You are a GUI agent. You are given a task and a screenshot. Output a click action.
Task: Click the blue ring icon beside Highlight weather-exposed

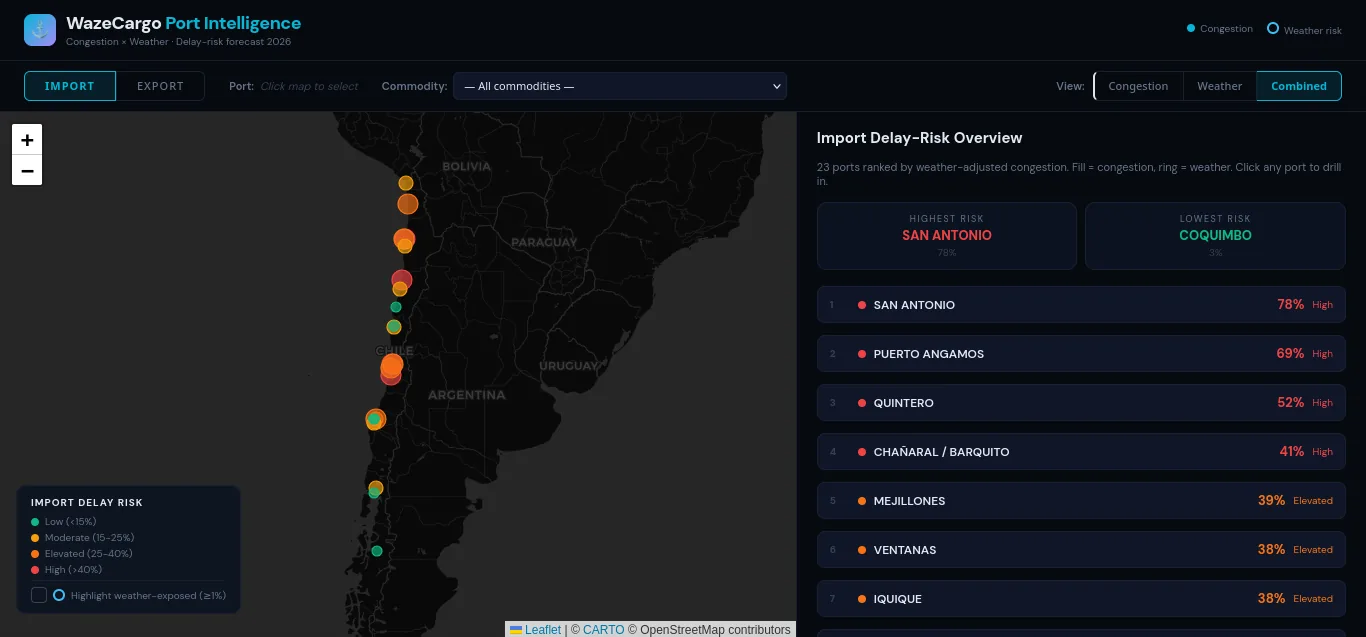pos(59,595)
